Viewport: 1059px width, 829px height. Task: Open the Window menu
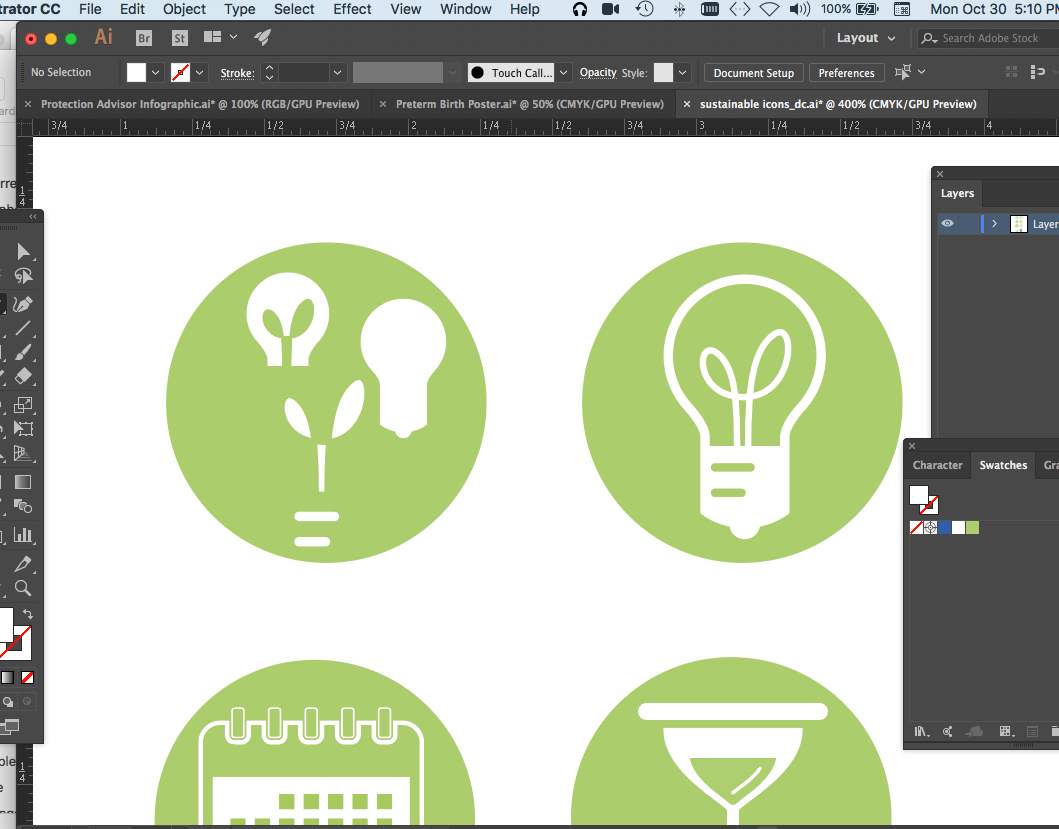tap(466, 9)
